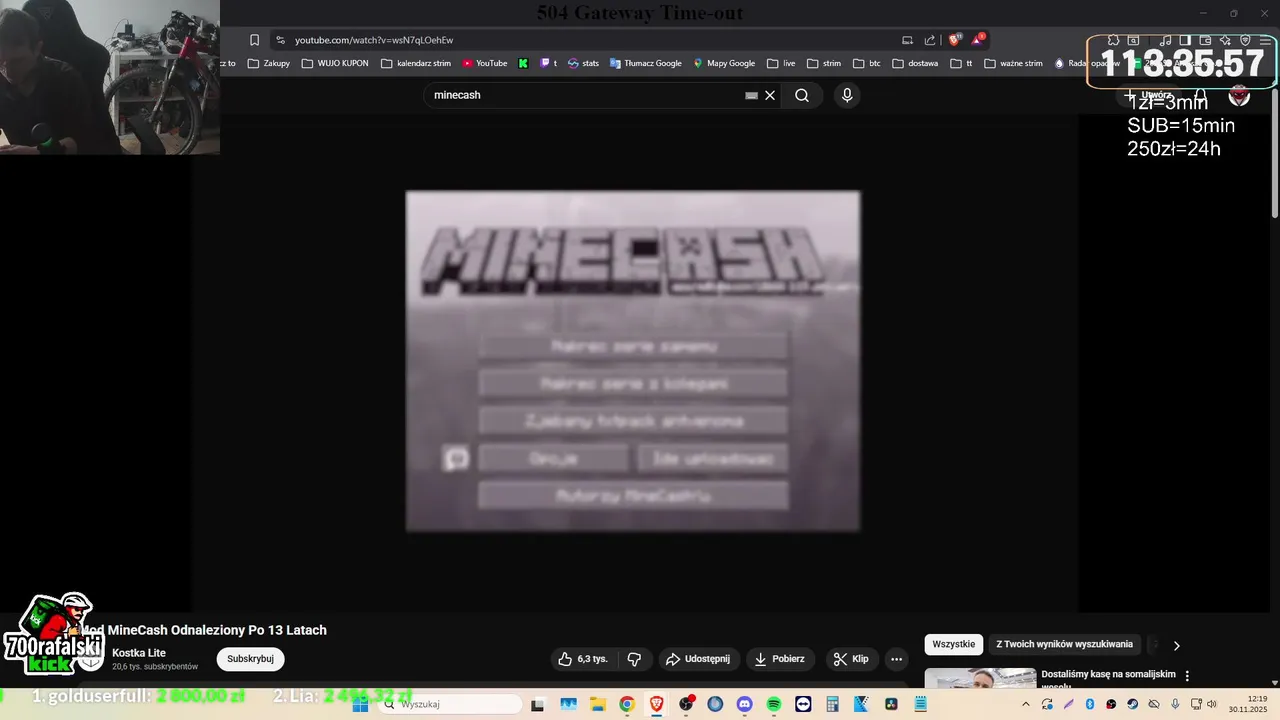Dislike the video with thumbs down

click(634, 659)
